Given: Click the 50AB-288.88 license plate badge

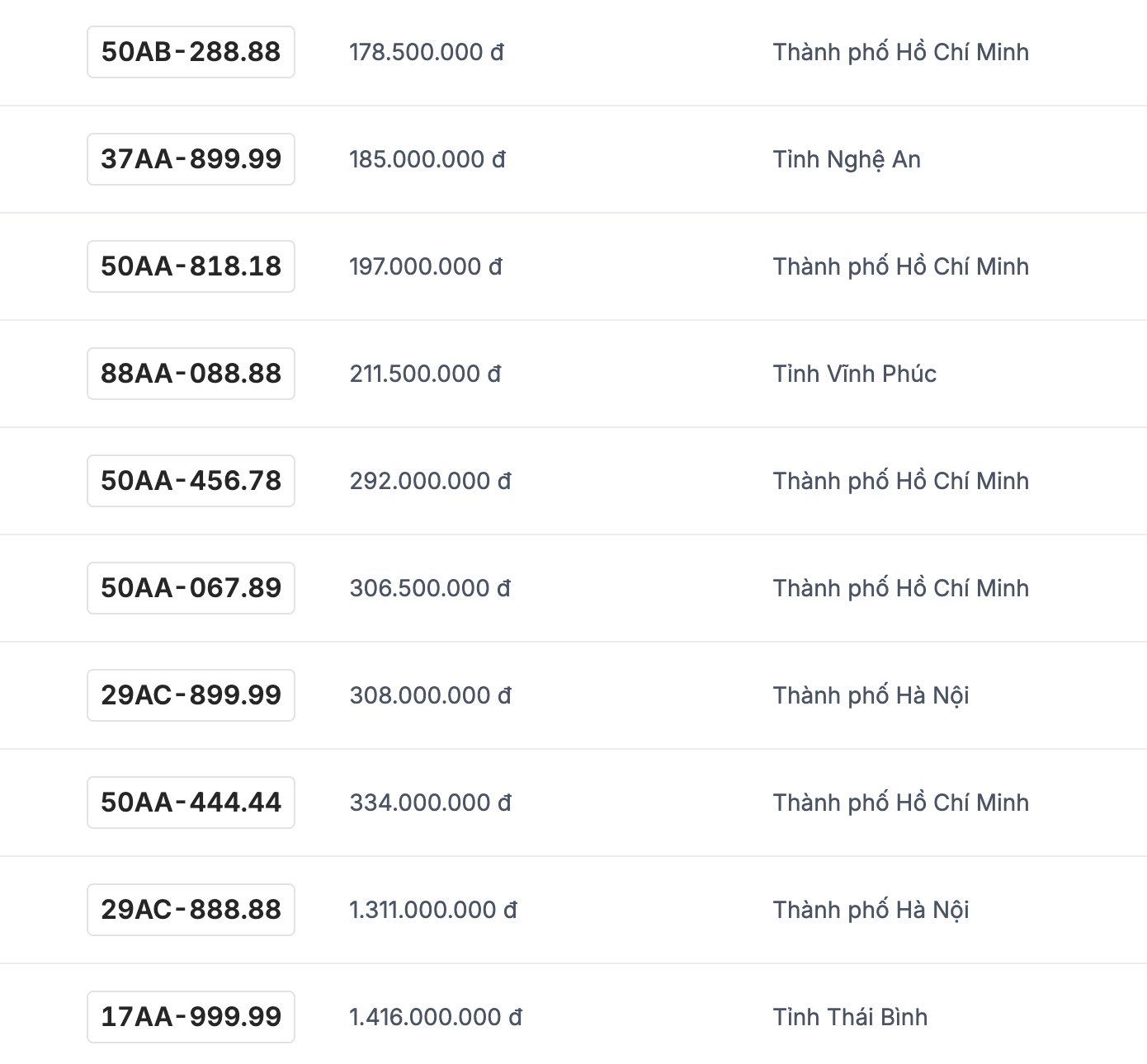Looking at the screenshot, I should pyautogui.click(x=191, y=52).
